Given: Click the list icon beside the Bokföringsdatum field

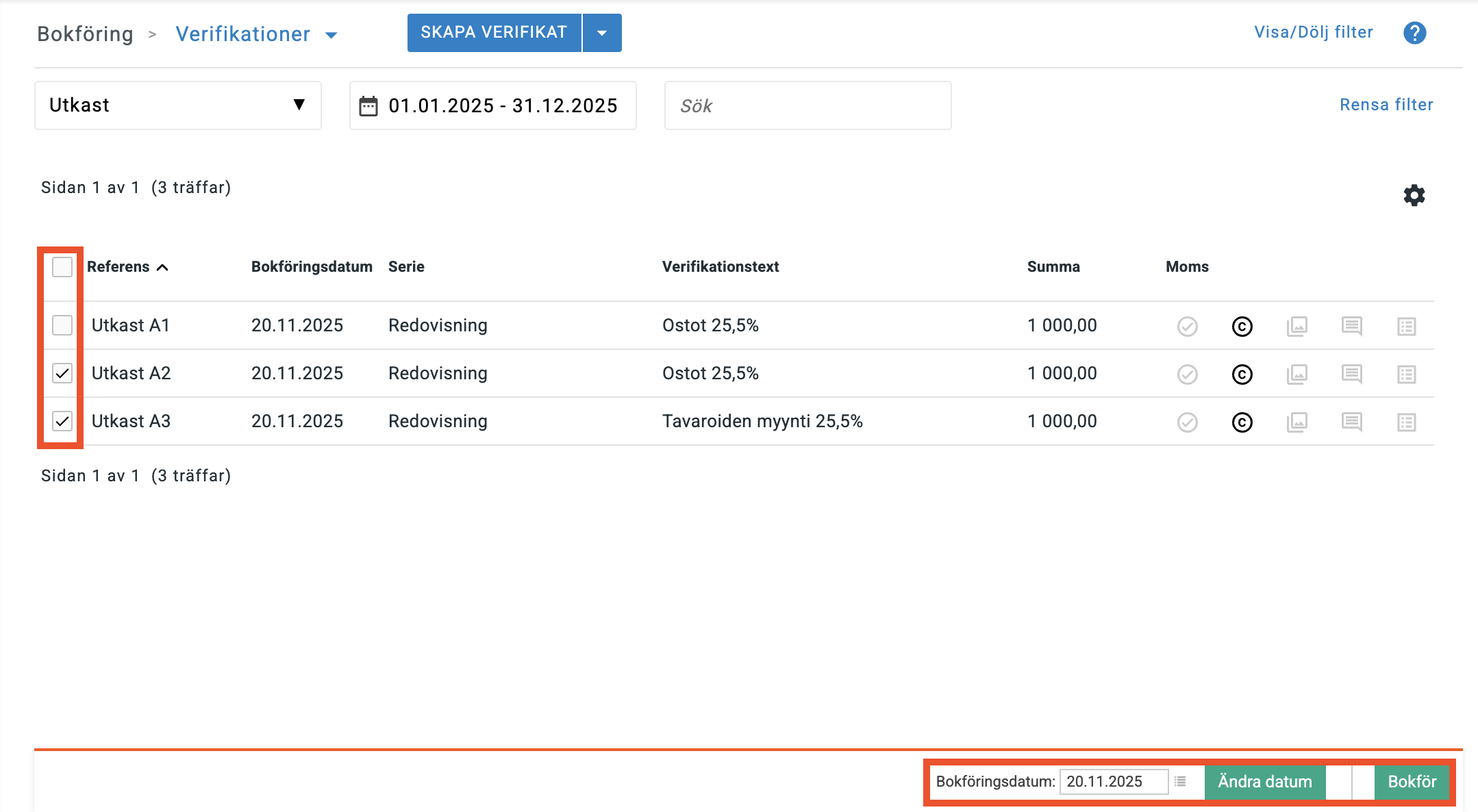Looking at the screenshot, I should click(x=1180, y=781).
